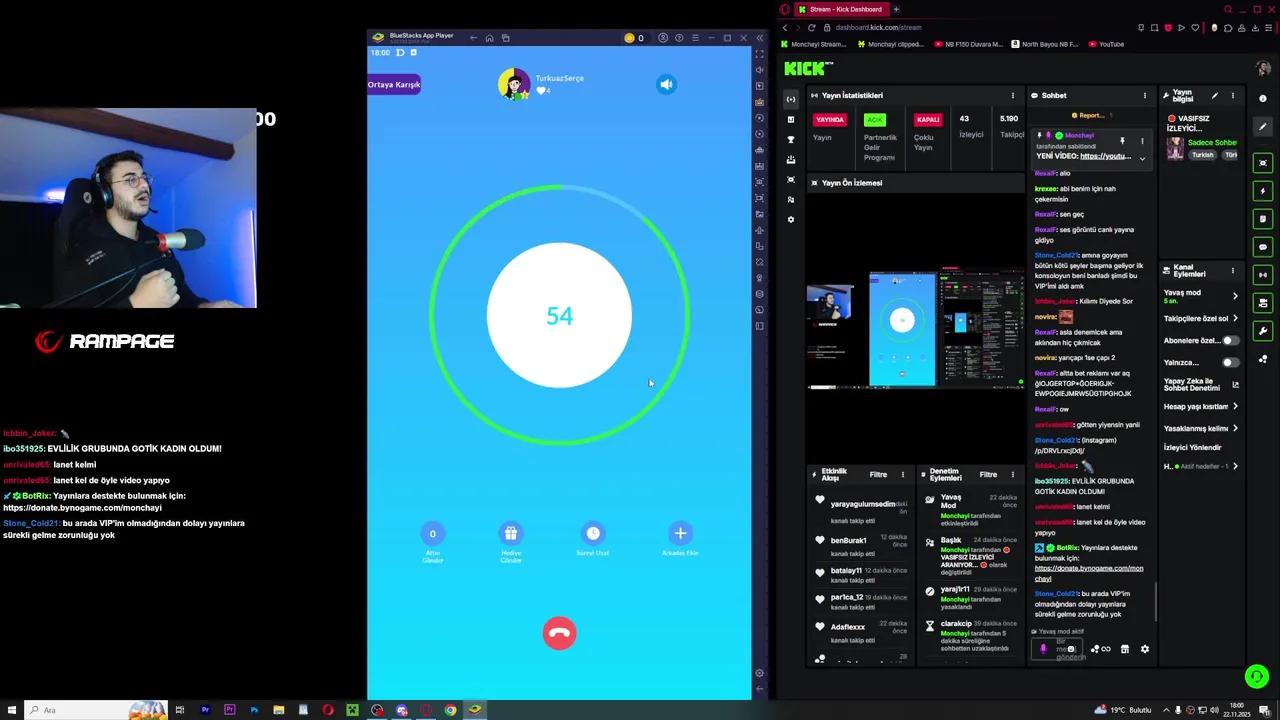
Task: Open Yayın bilgisi panel options menu
Action: coord(1233,95)
